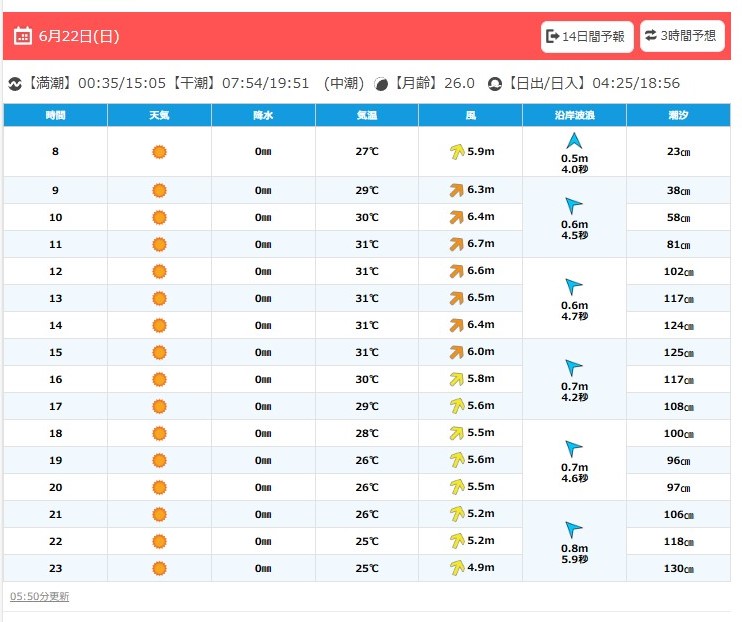
Task: Click the sunny weather icon for hour 18
Action: click(159, 434)
